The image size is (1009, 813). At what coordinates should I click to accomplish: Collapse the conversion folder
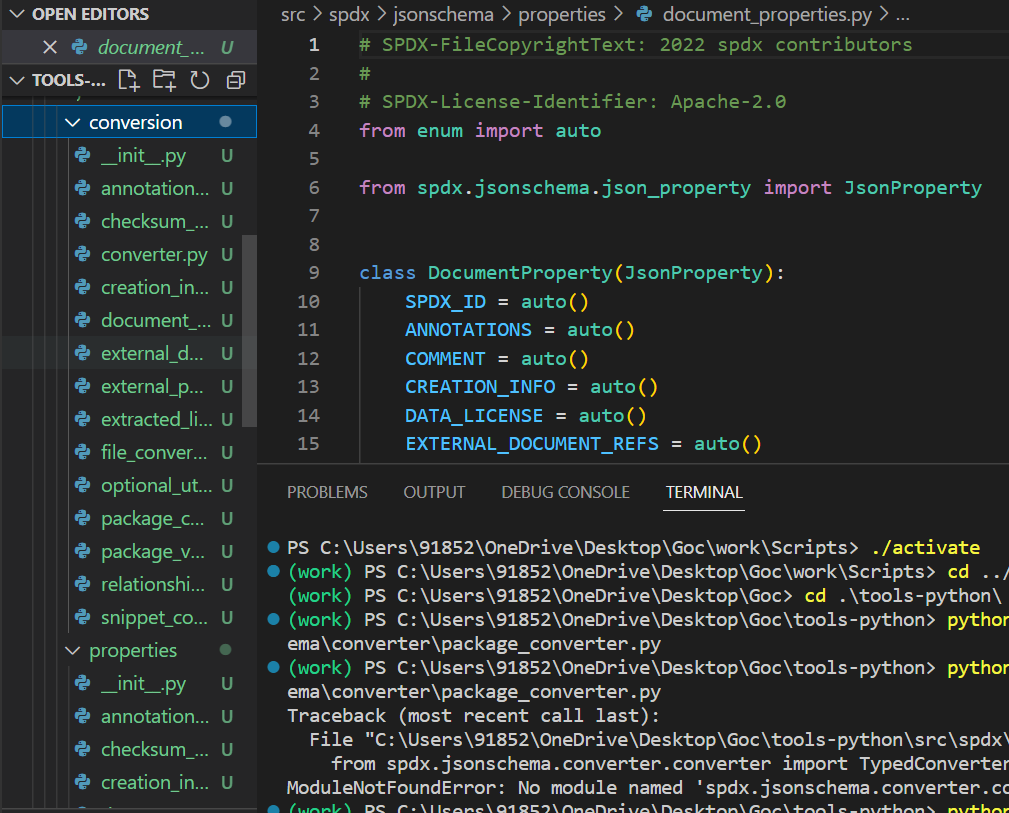coord(72,123)
